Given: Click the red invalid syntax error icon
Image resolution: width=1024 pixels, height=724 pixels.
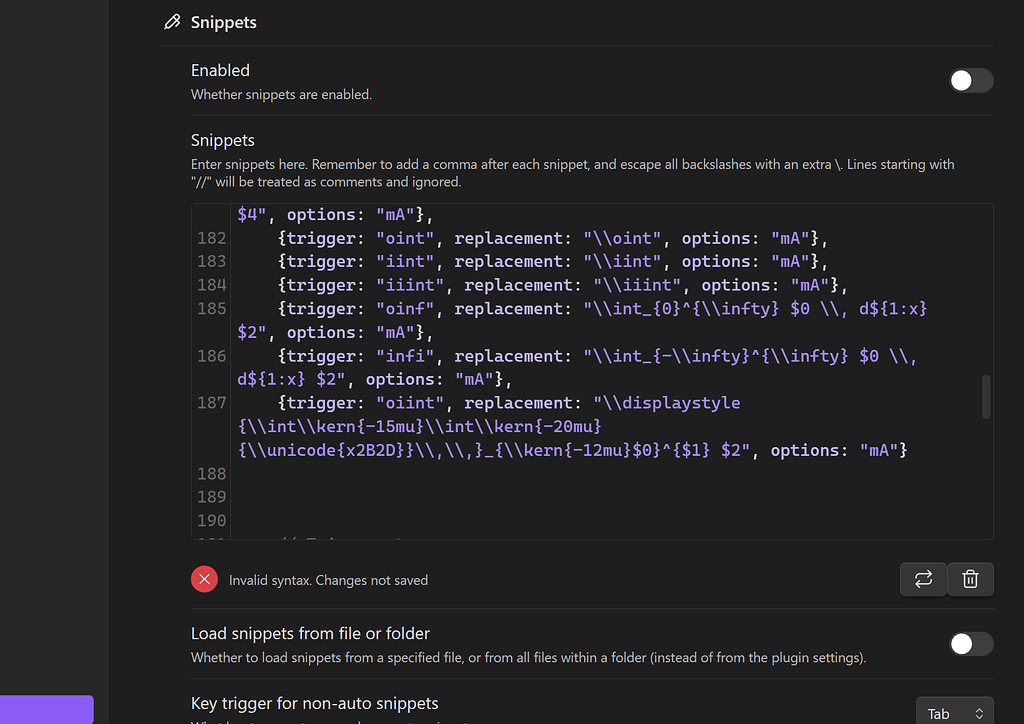Looking at the screenshot, I should point(204,579).
